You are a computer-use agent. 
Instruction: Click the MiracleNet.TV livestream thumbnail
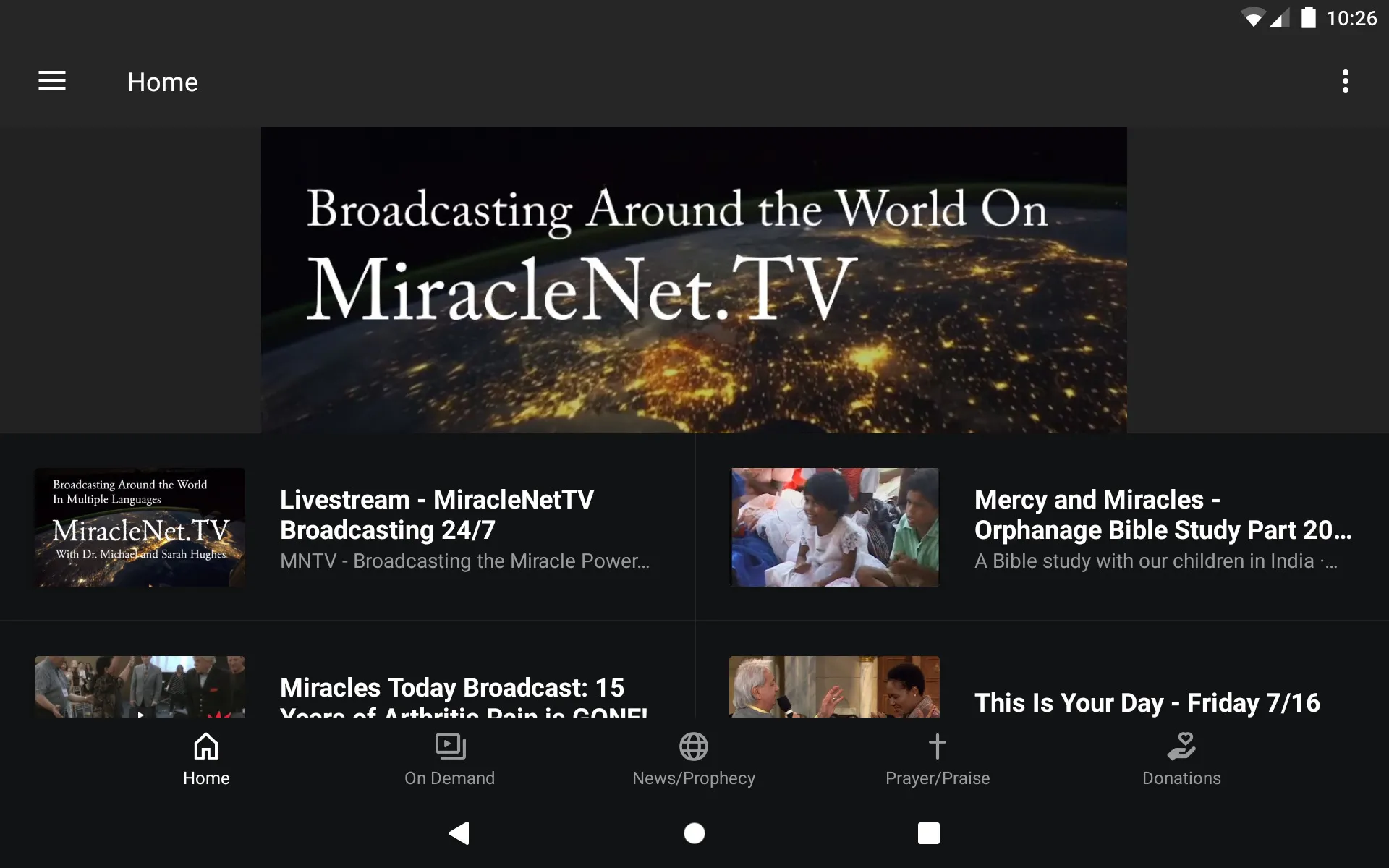pyautogui.click(x=140, y=527)
